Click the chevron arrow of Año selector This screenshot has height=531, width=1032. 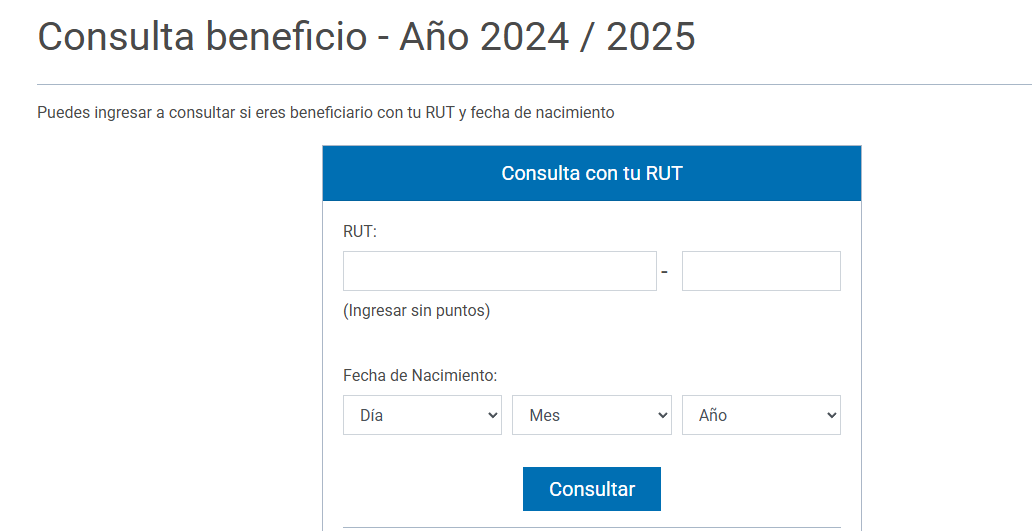[x=831, y=415]
